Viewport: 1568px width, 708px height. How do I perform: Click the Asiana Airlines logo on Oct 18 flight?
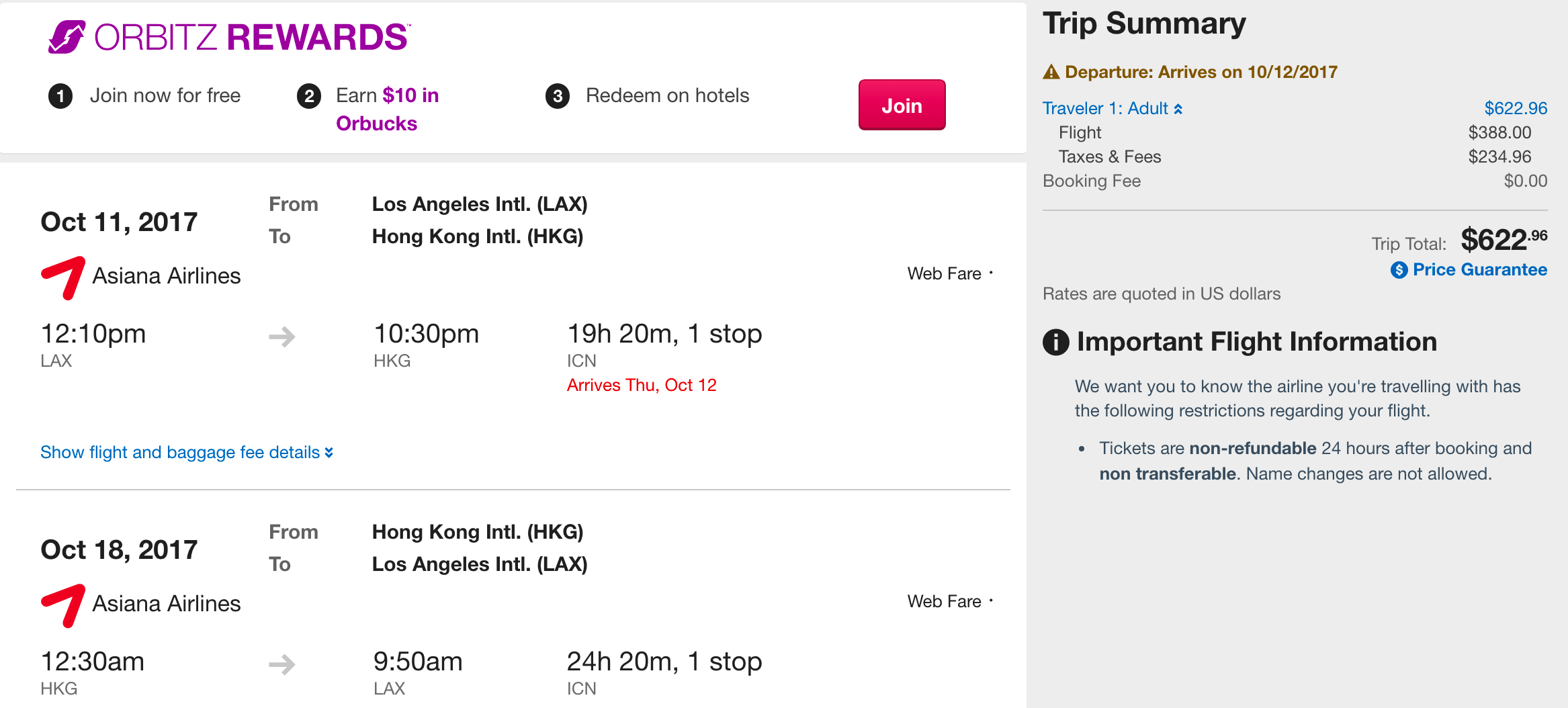click(x=63, y=605)
